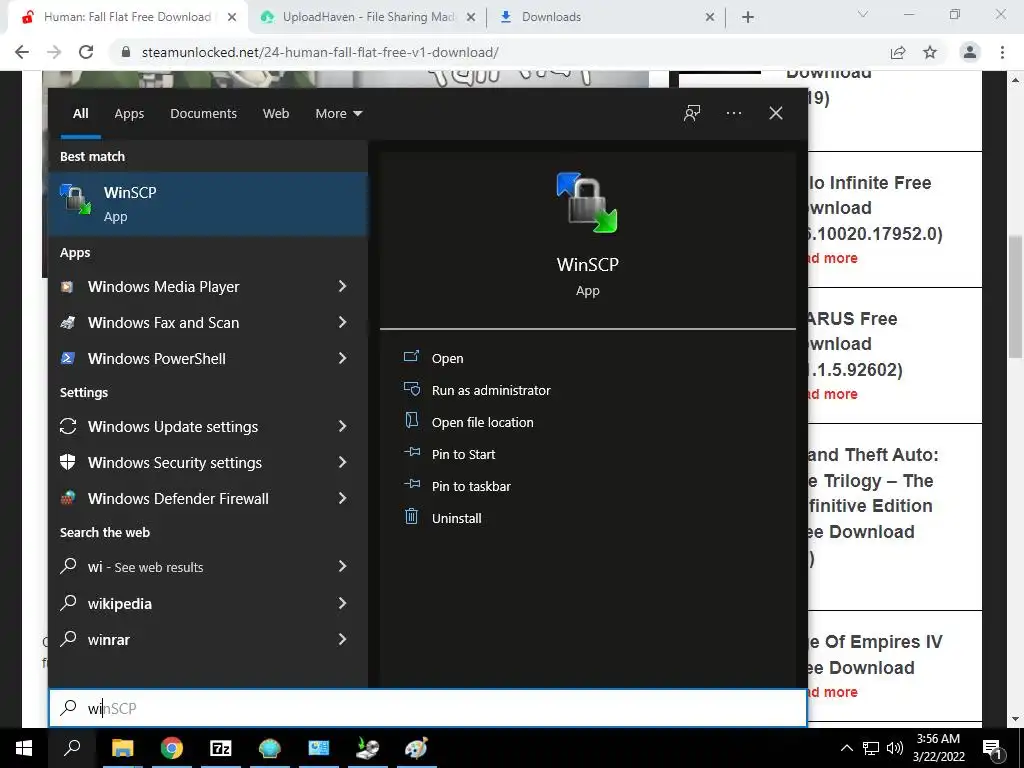1024x768 pixels.
Task: Open 7-Zip from the taskbar
Action: tap(221, 748)
